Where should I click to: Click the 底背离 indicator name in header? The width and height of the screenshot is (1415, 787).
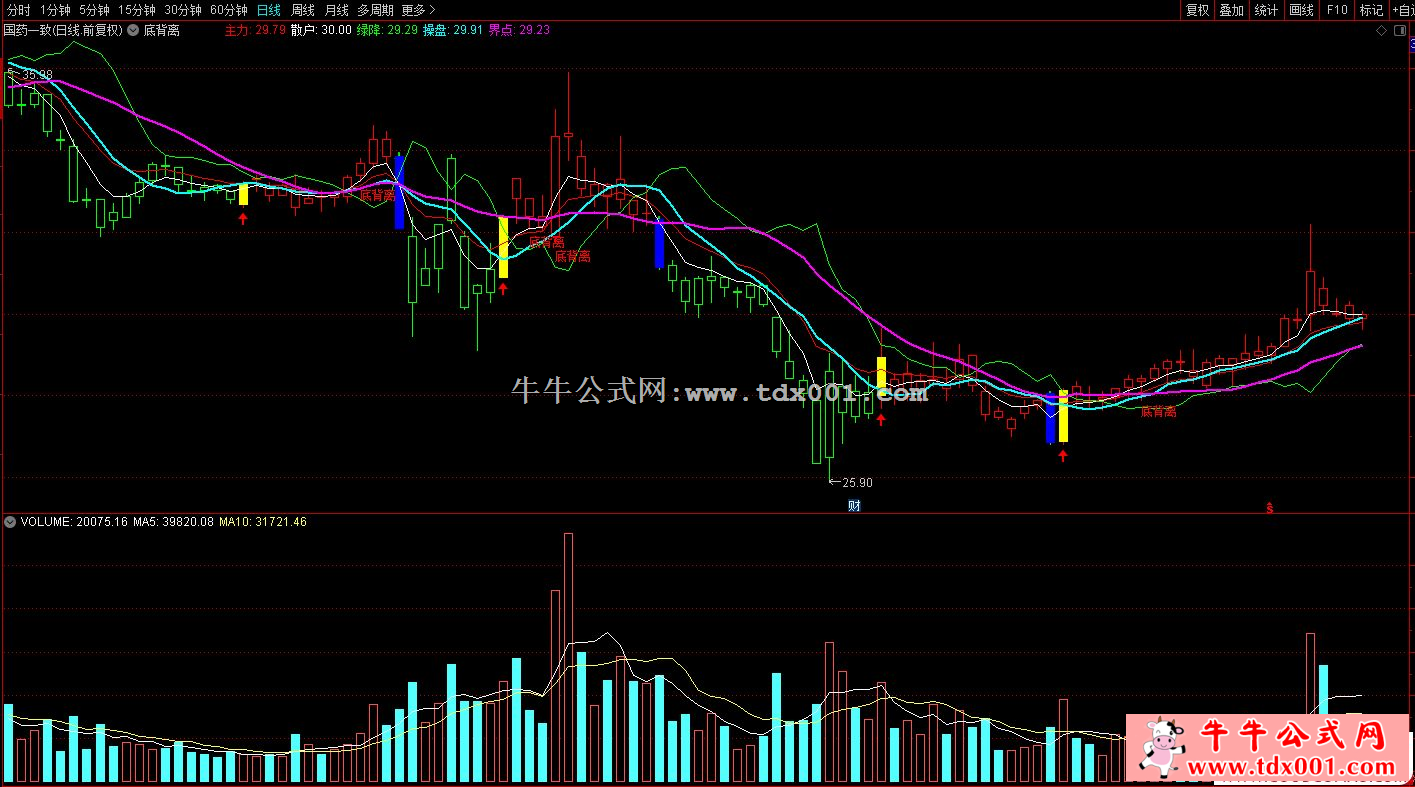pos(162,31)
